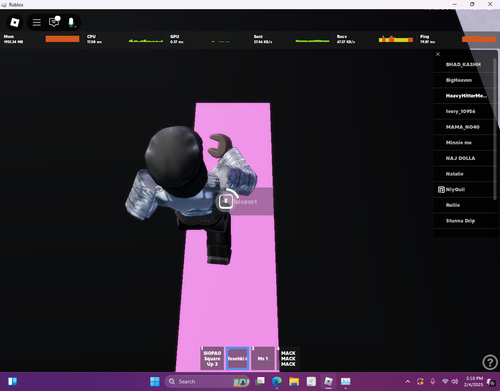Open the notification icon in tray
Viewport: 500px width, 391px height.
tap(491, 382)
